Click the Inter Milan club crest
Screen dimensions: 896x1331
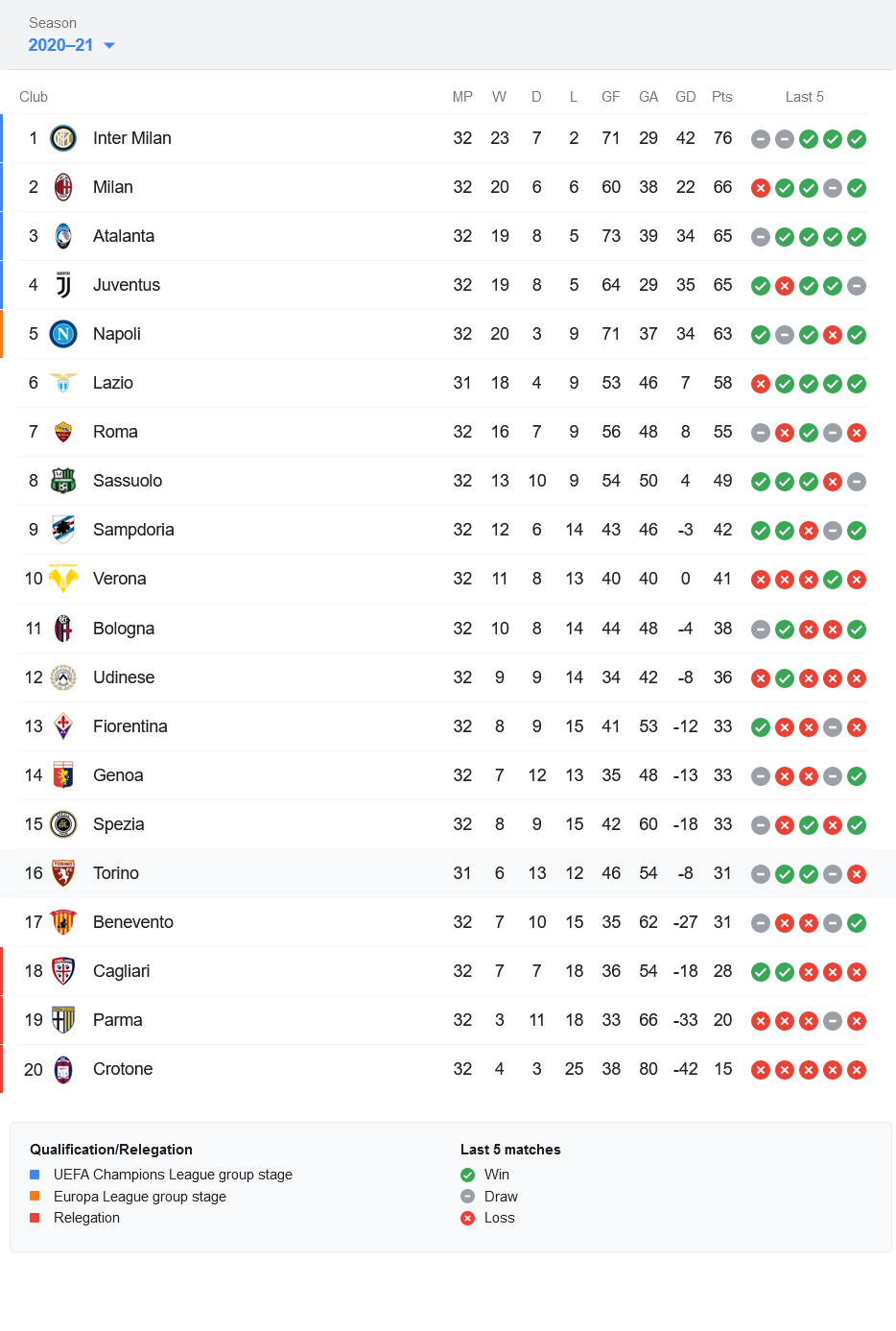[x=63, y=138]
